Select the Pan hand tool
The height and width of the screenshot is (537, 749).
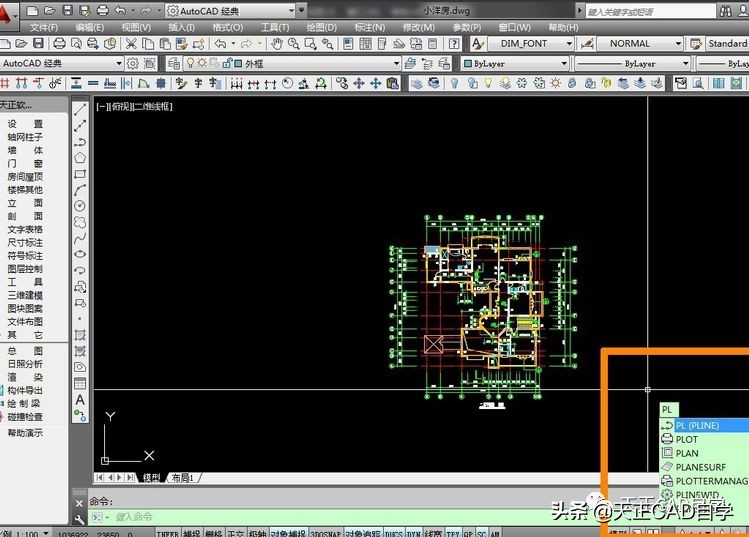tap(277, 44)
